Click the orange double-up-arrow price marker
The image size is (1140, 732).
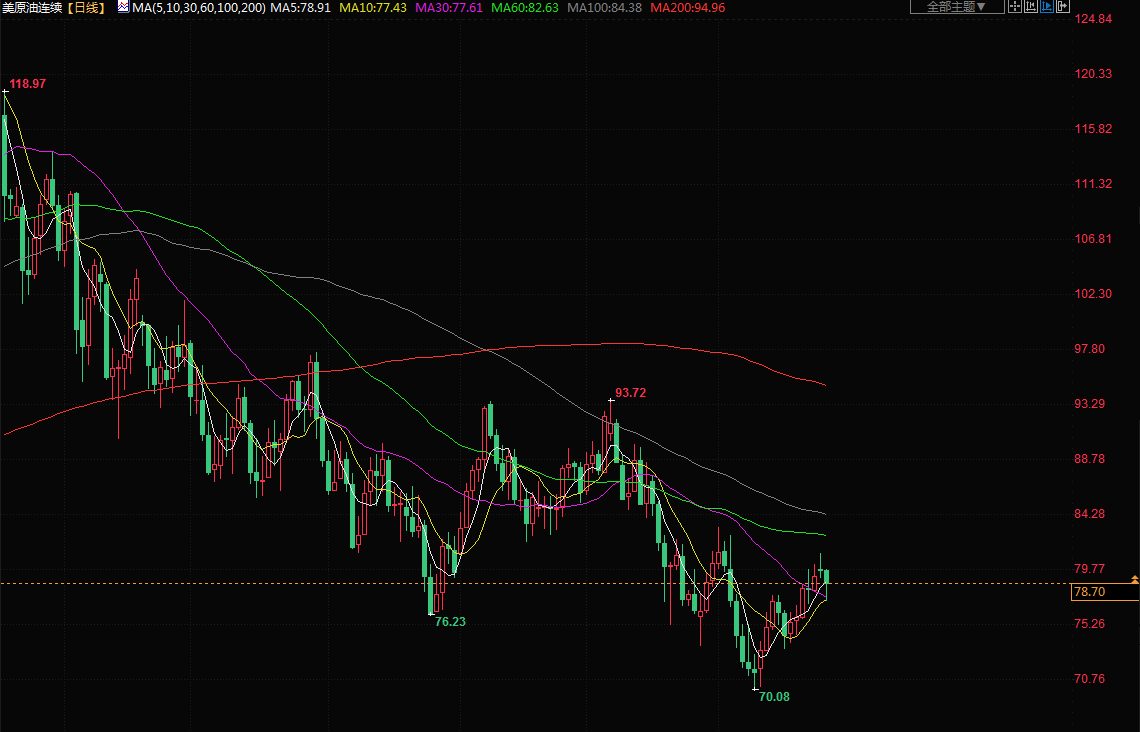[x=1134, y=580]
